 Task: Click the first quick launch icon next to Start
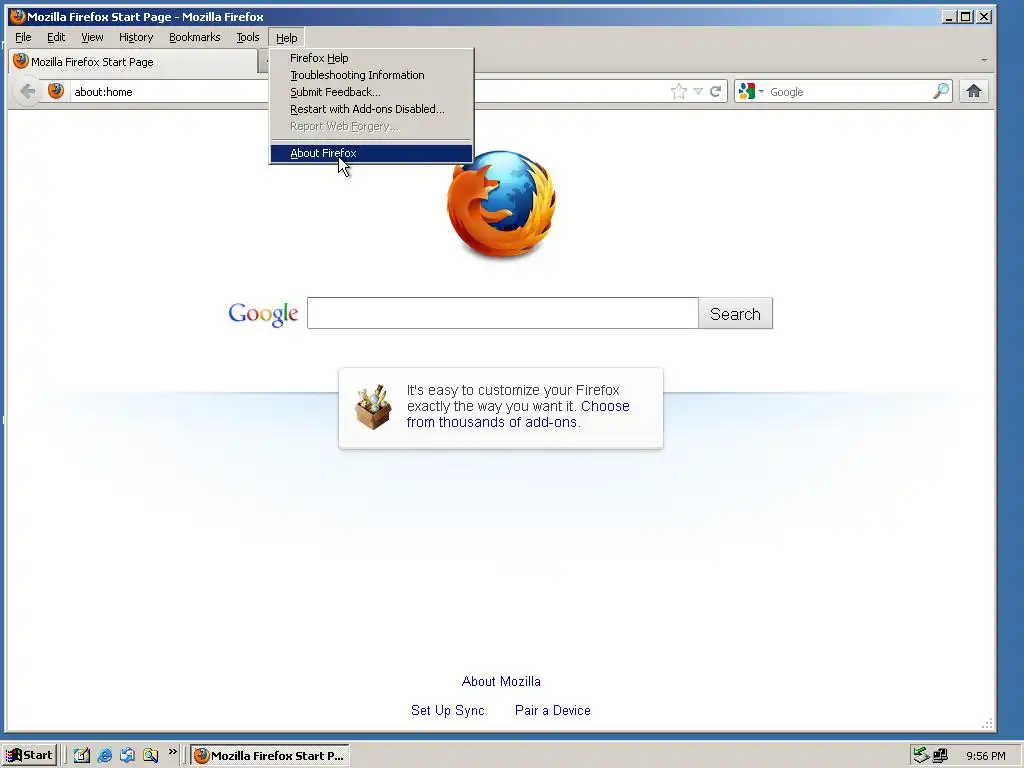82,756
